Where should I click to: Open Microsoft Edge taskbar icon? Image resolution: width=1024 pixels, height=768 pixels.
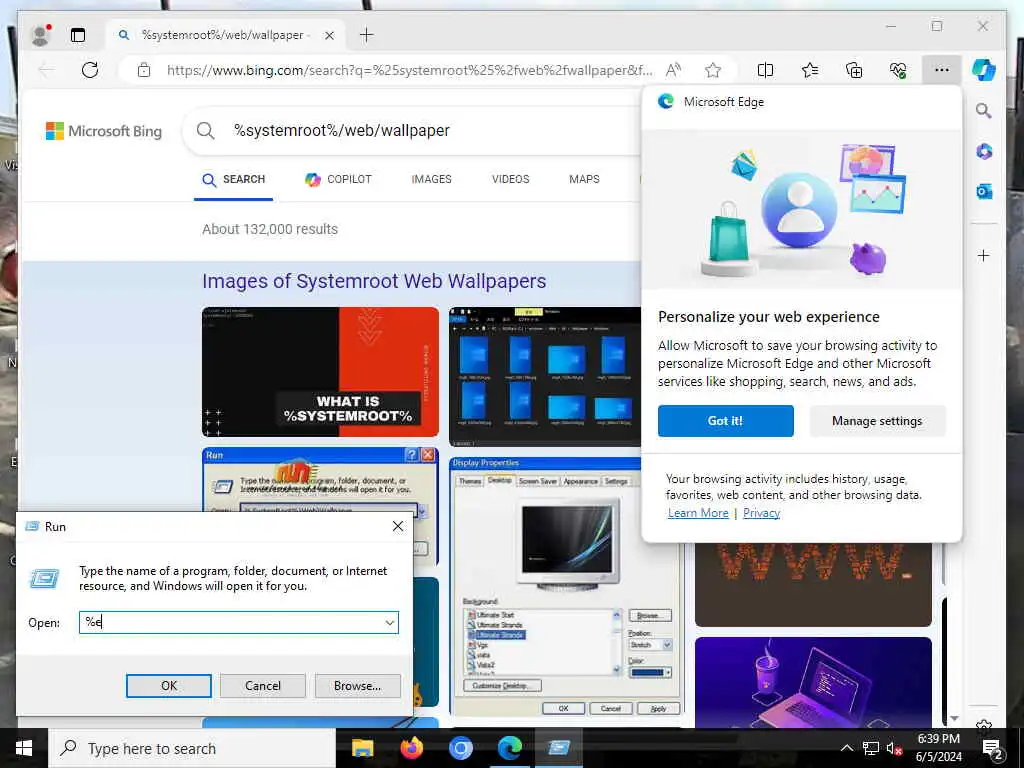[509, 748]
